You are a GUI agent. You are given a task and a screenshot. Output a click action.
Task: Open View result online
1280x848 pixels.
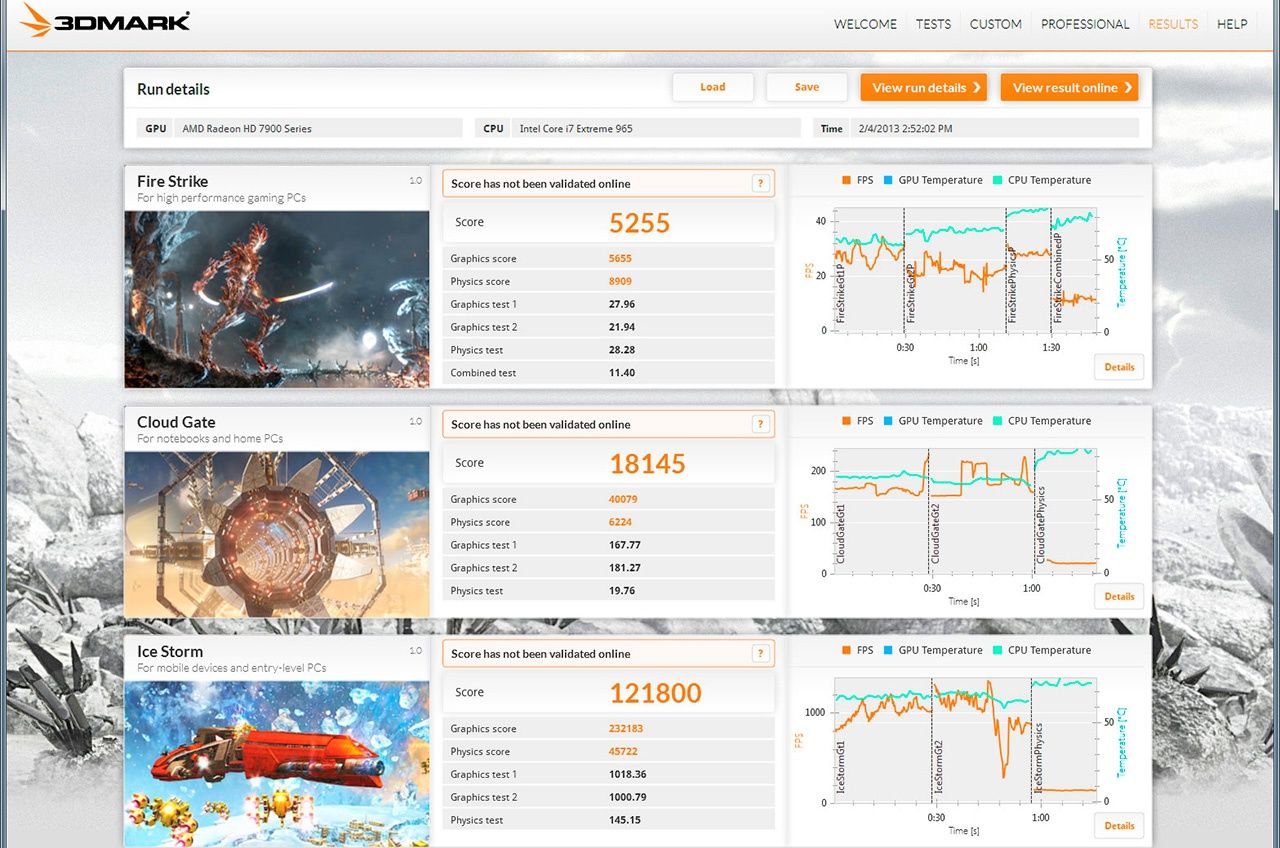pyautogui.click(x=1069, y=88)
